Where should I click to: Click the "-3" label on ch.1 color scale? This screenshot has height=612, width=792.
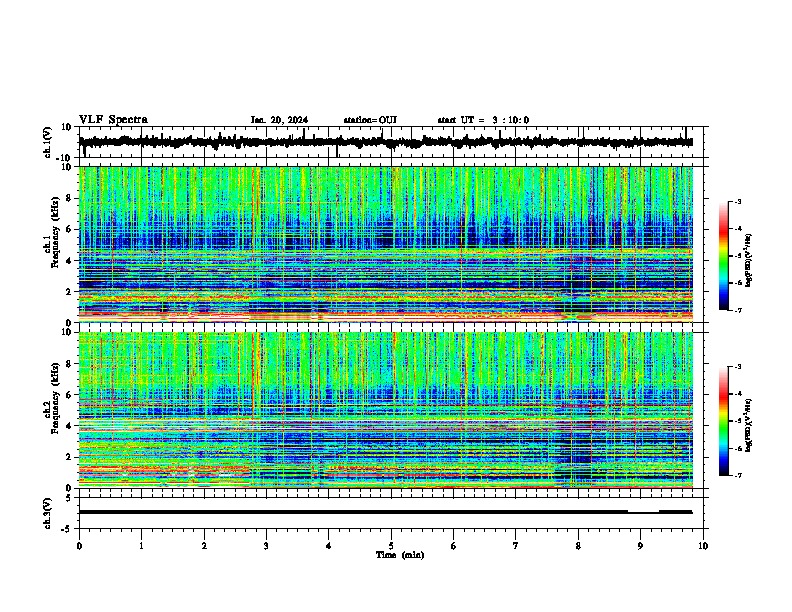(738, 201)
